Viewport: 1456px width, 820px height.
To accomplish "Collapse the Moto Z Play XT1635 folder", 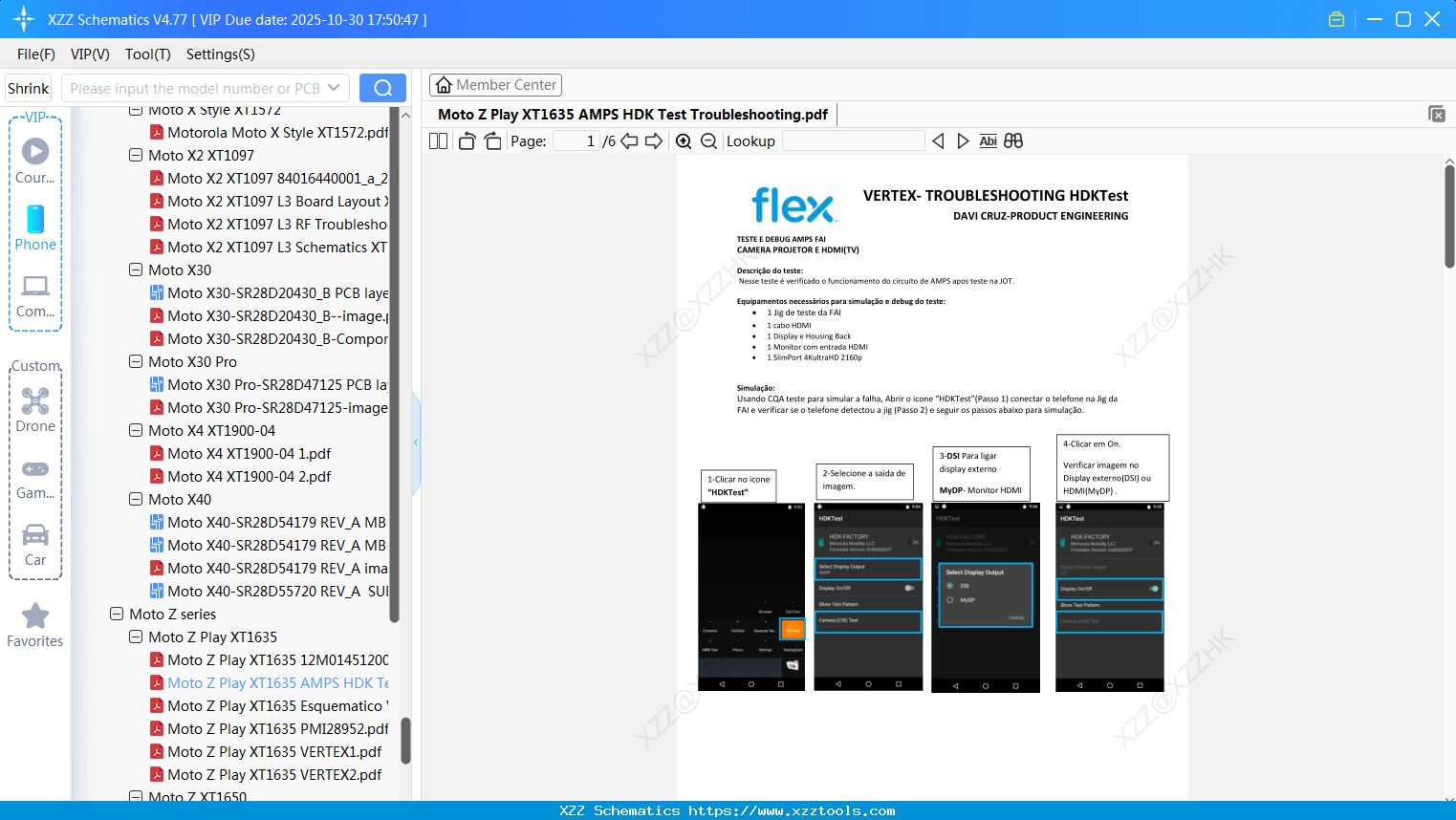I will [136, 637].
